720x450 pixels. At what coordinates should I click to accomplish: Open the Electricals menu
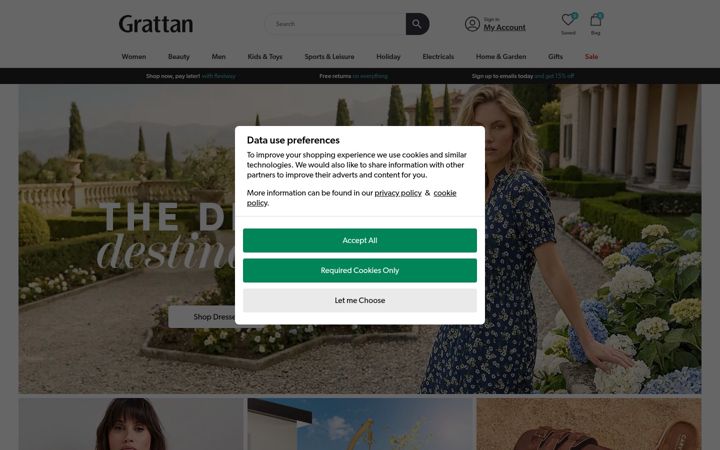click(x=438, y=56)
